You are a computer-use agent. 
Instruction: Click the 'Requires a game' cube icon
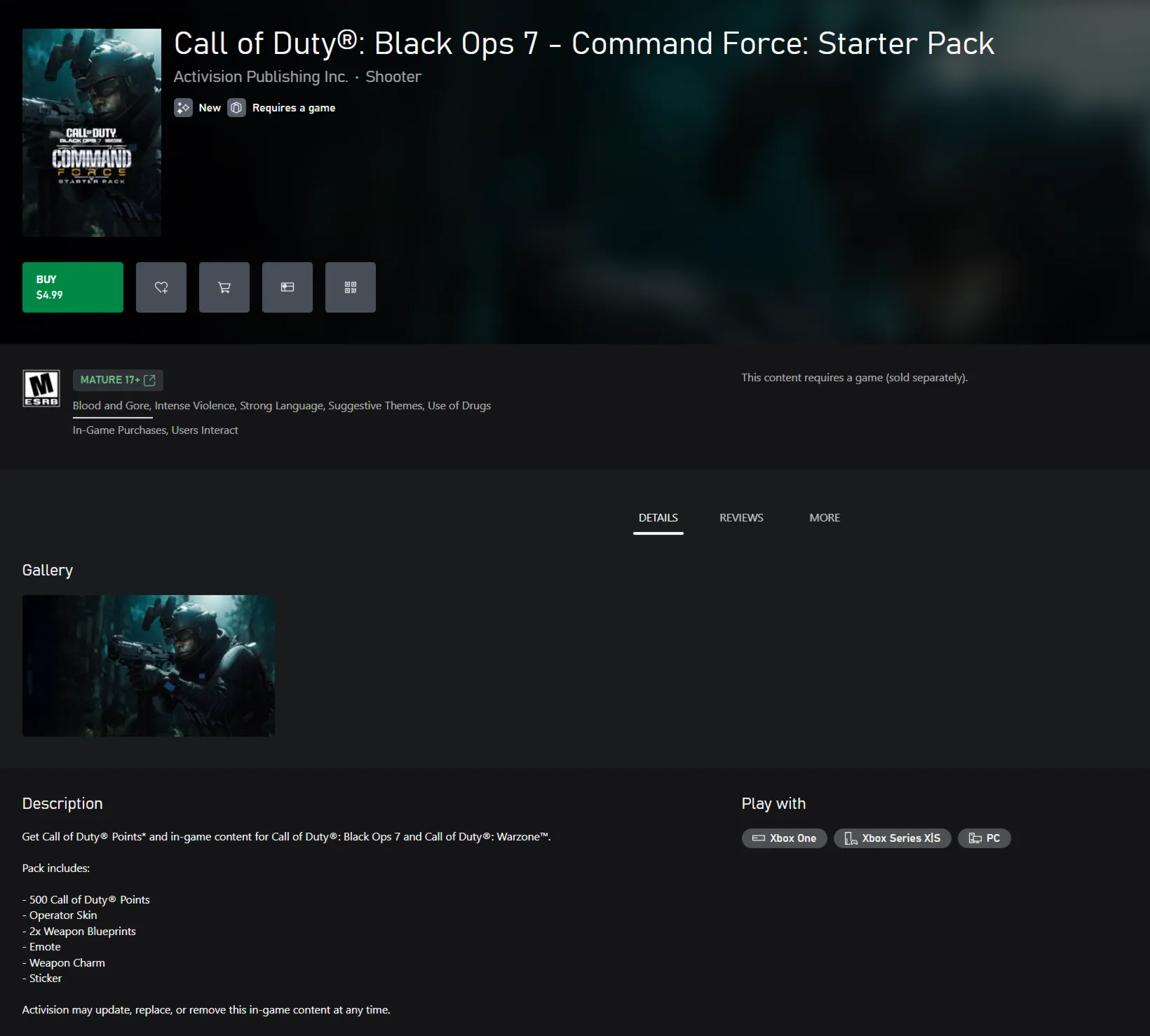pyautogui.click(x=236, y=108)
